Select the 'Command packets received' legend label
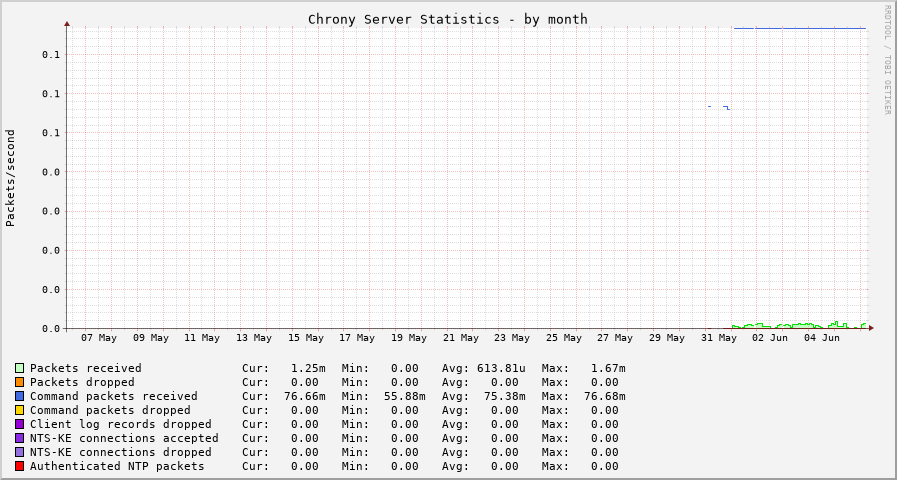The width and height of the screenshot is (897, 480). [114, 396]
